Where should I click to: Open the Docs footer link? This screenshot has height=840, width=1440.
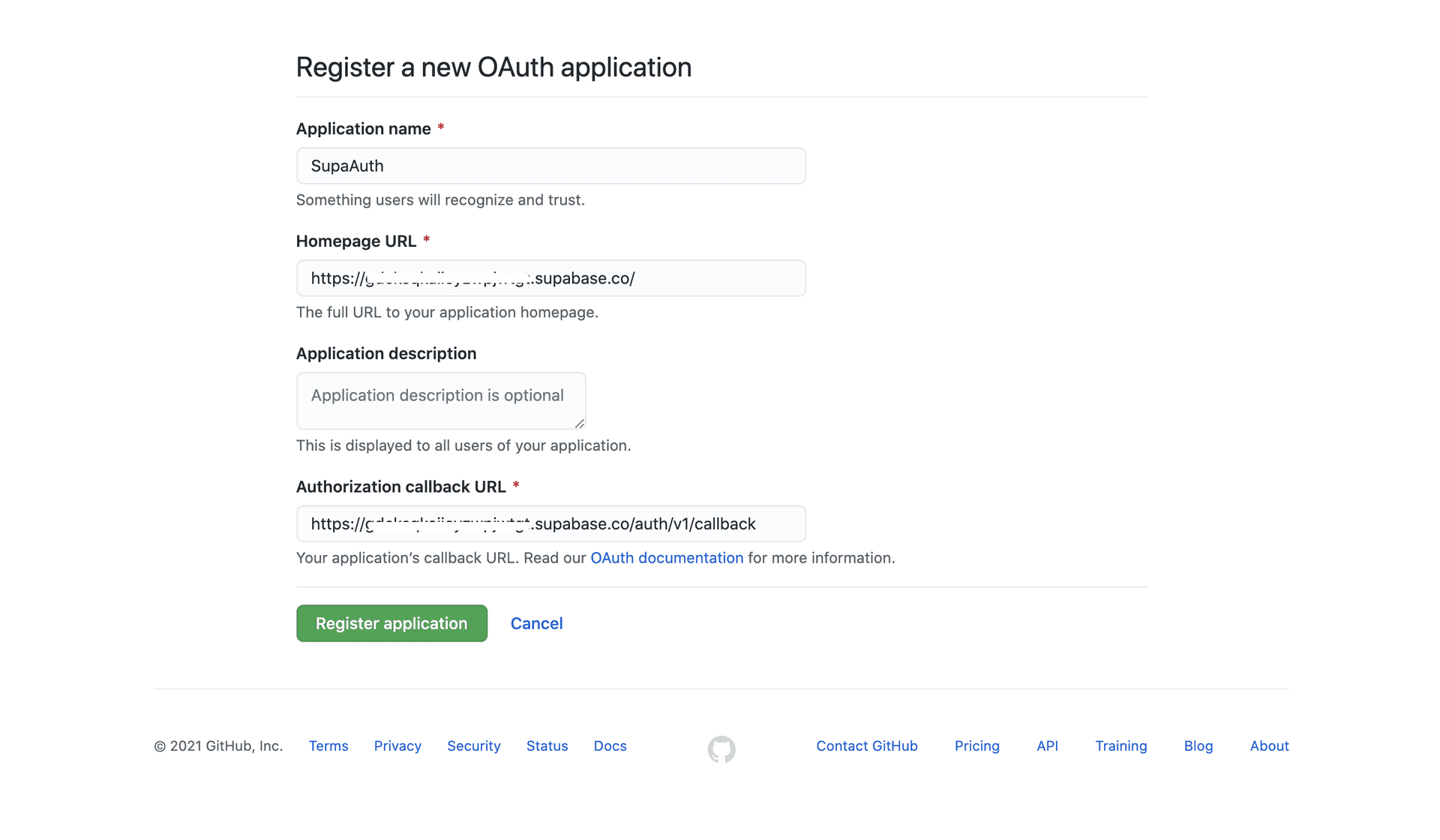tap(610, 746)
